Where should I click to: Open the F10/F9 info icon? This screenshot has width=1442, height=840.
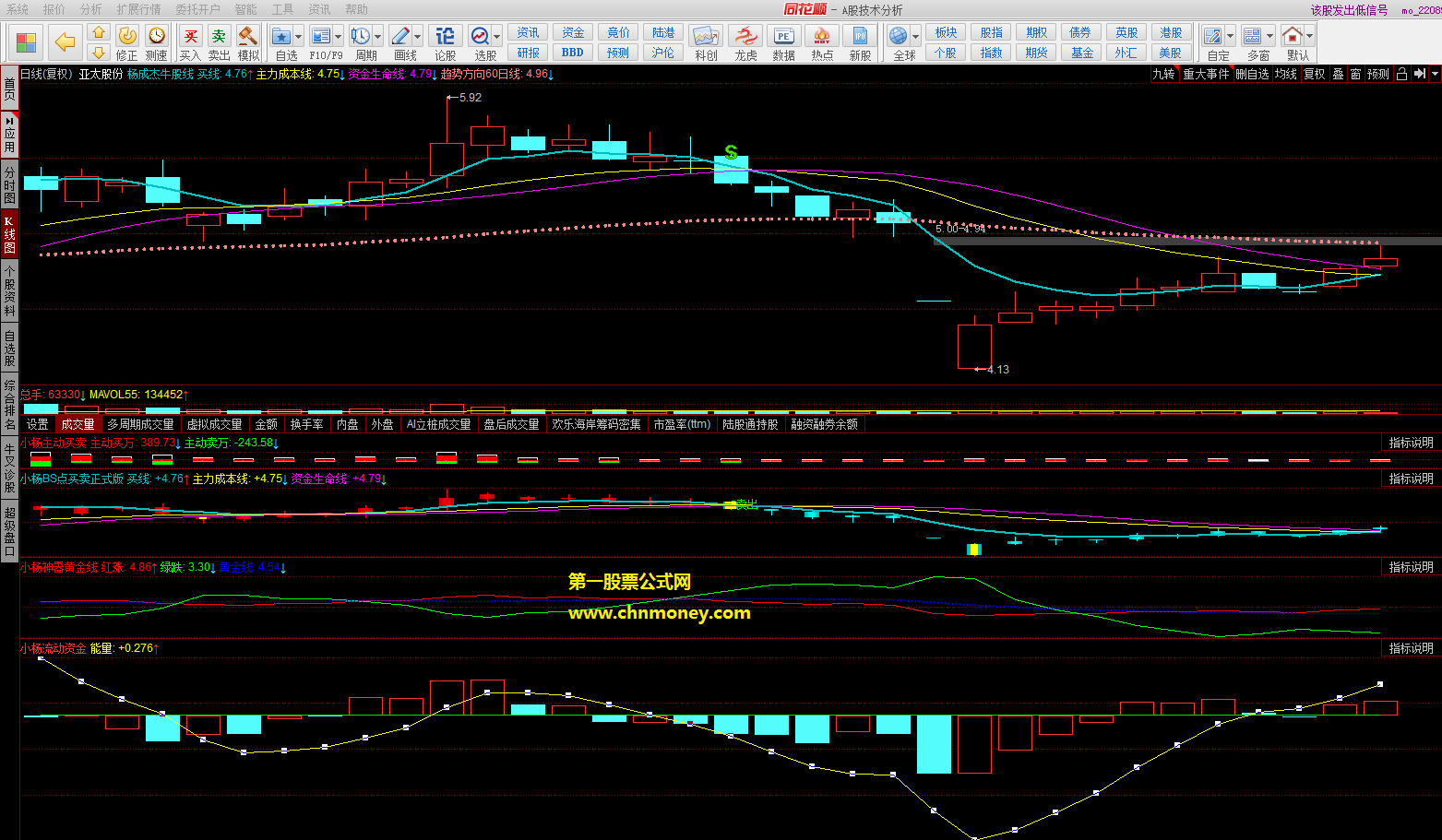coord(320,36)
